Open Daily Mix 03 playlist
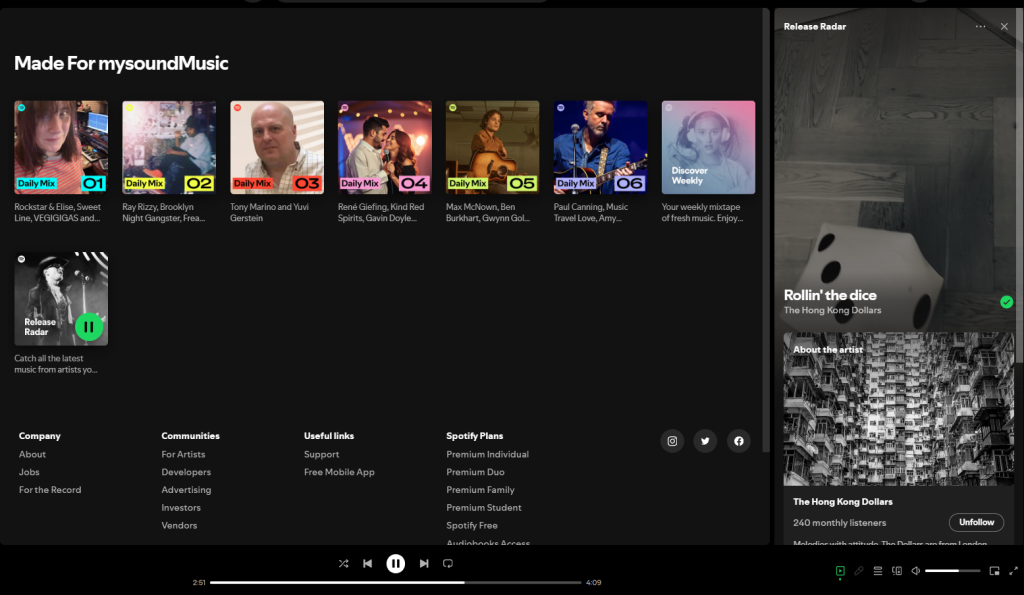1024x595 pixels. click(277, 147)
